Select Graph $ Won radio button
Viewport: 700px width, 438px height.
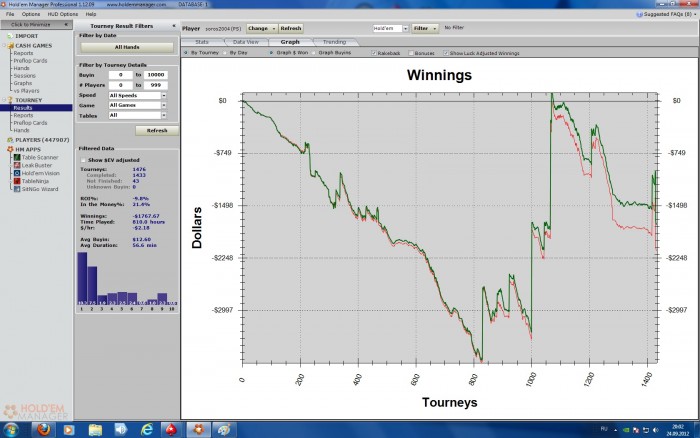click(x=271, y=53)
